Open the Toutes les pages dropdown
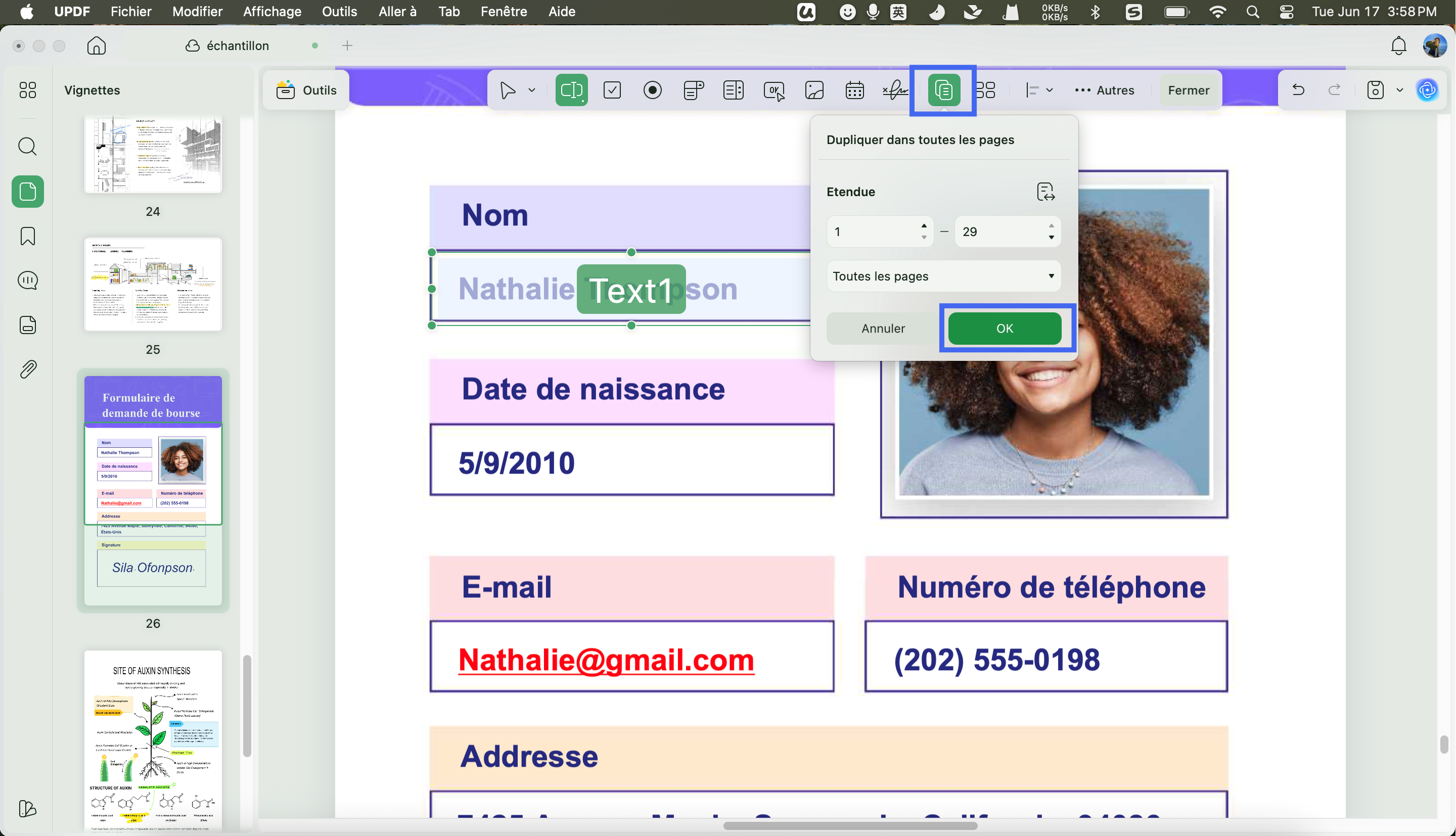The image size is (1456, 836). pyautogui.click(x=943, y=276)
